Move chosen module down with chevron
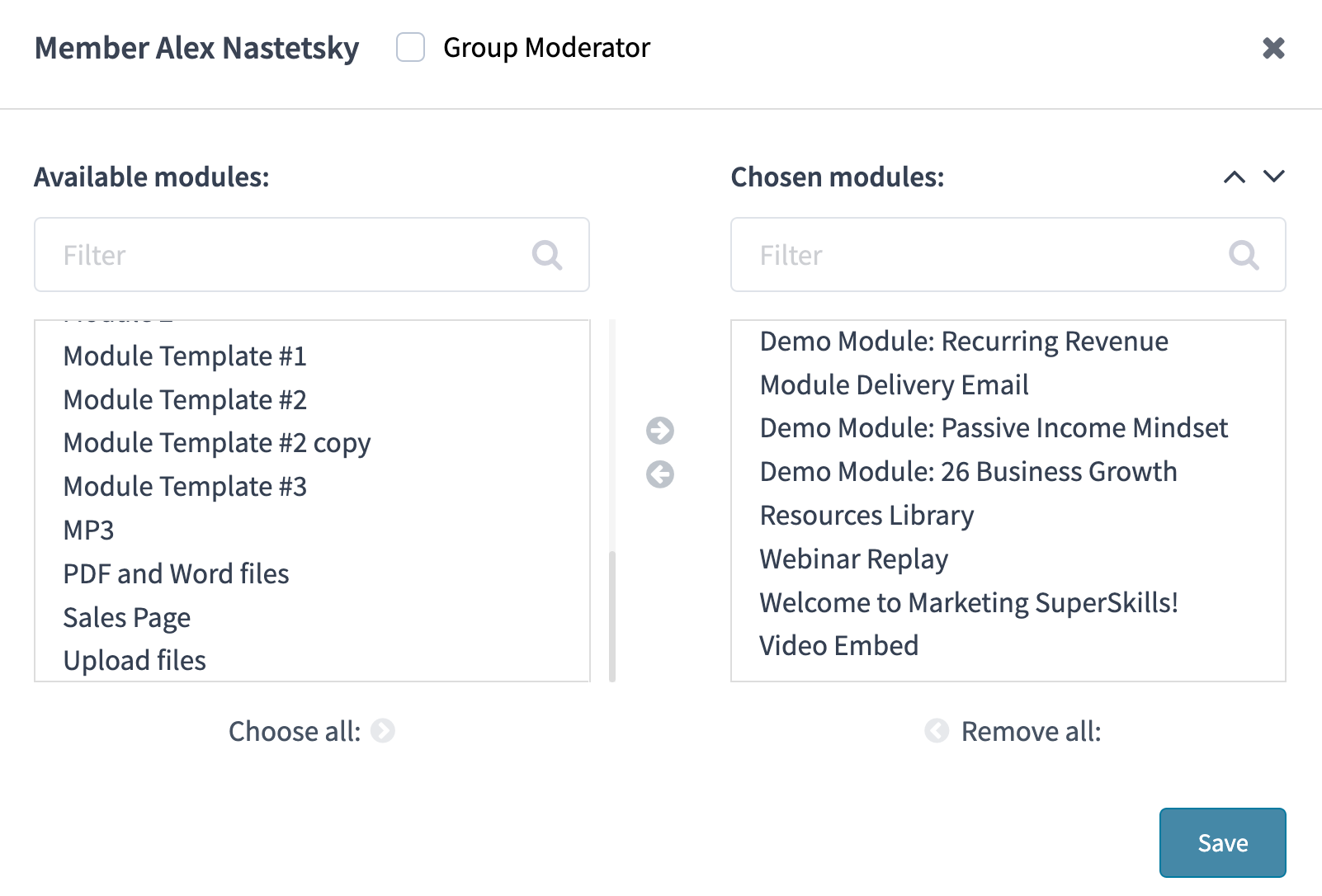The width and height of the screenshot is (1322, 896). [1274, 177]
